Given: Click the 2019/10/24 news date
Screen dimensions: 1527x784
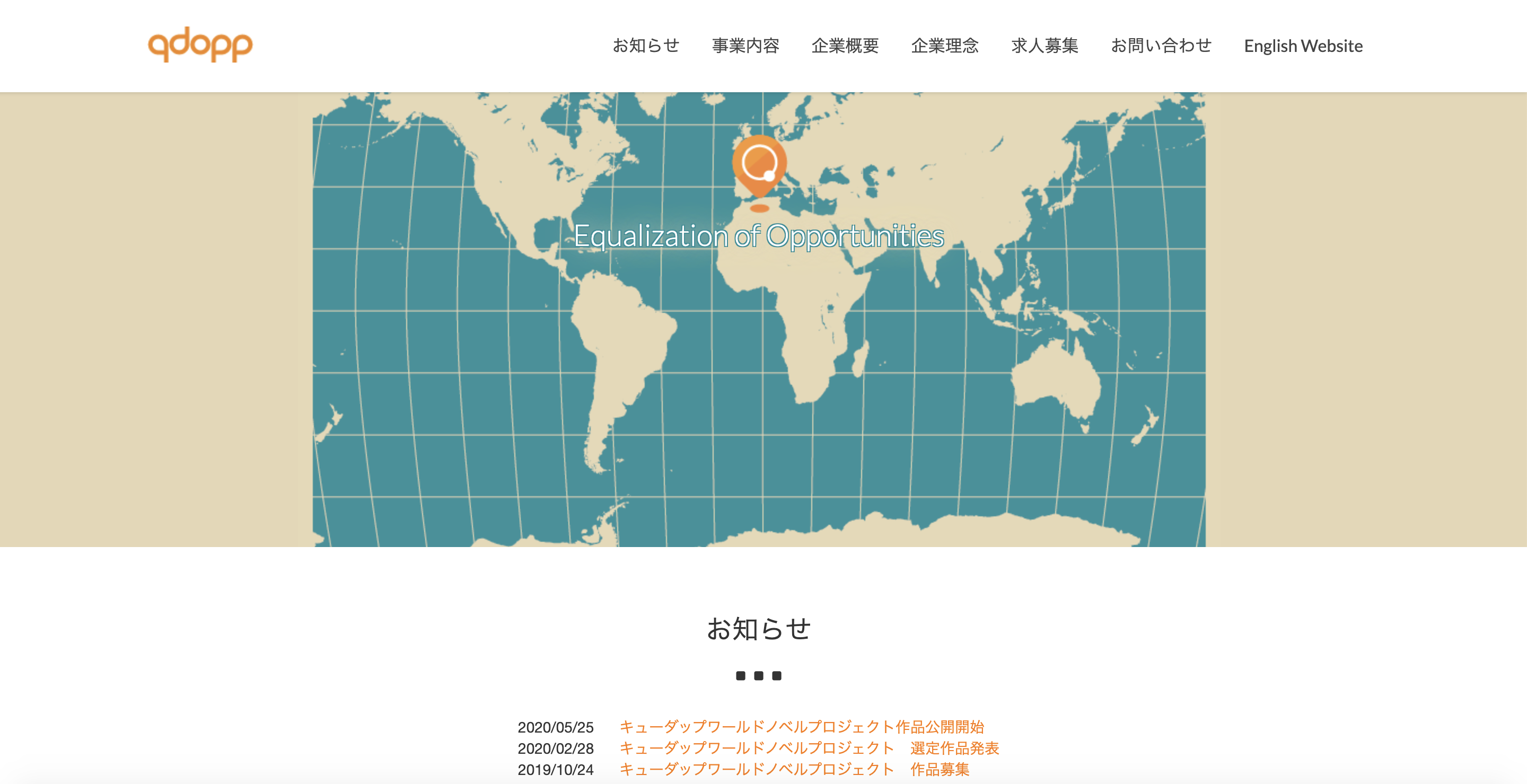Looking at the screenshot, I should [556, 770].
